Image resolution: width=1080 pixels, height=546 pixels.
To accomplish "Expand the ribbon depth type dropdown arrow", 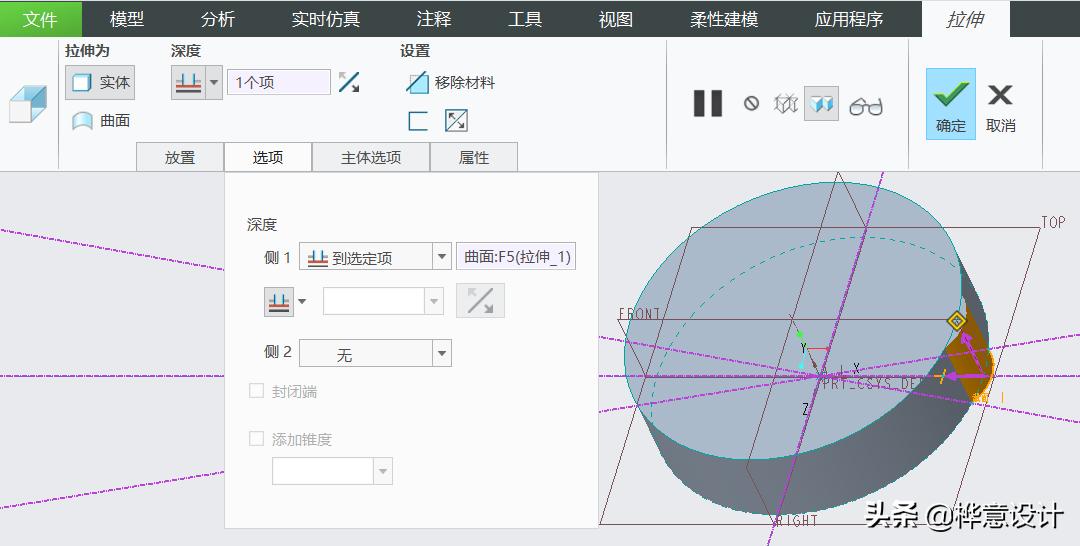I will pos(214,83).
